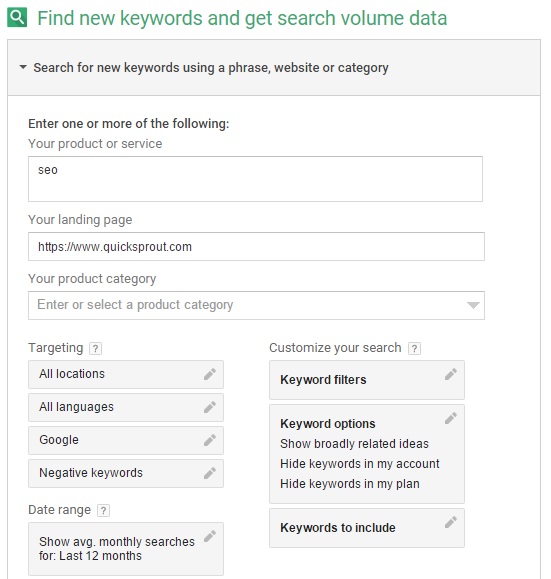Click the product or service text box
This screenshot has width=551, height=579.
pyautogui.click(x=255, y=179)
